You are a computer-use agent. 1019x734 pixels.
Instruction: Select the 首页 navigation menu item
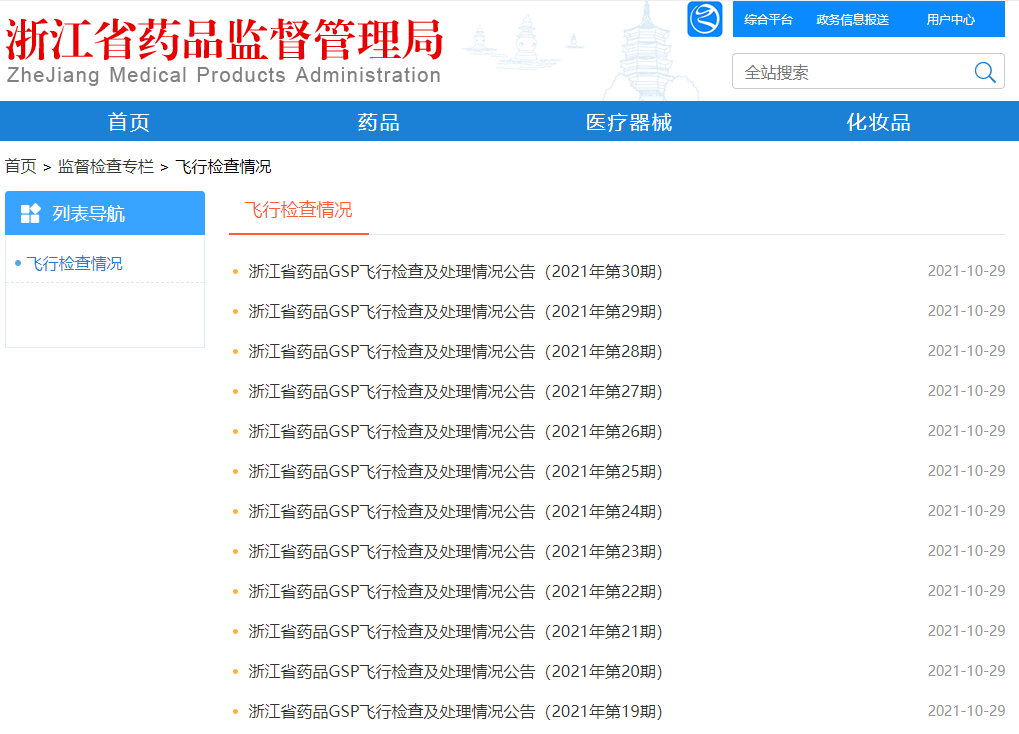129,122
